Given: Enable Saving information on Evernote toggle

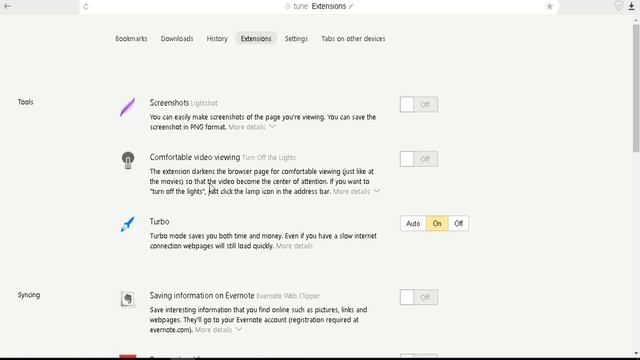Looking at the screenshot, I should coord(419,297).
